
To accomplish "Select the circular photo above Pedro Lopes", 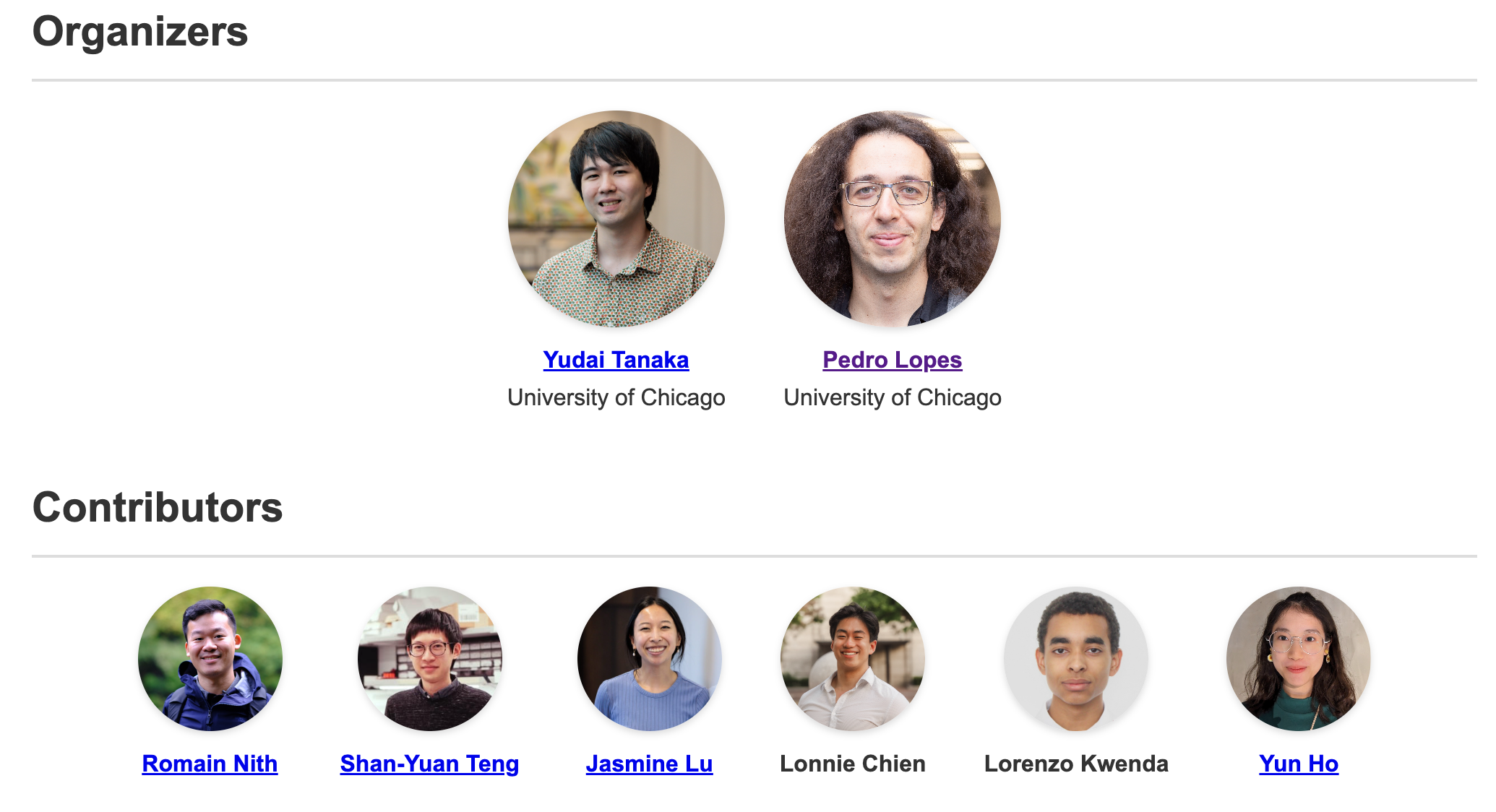I will pyautogui.click(x=893, y=219).
